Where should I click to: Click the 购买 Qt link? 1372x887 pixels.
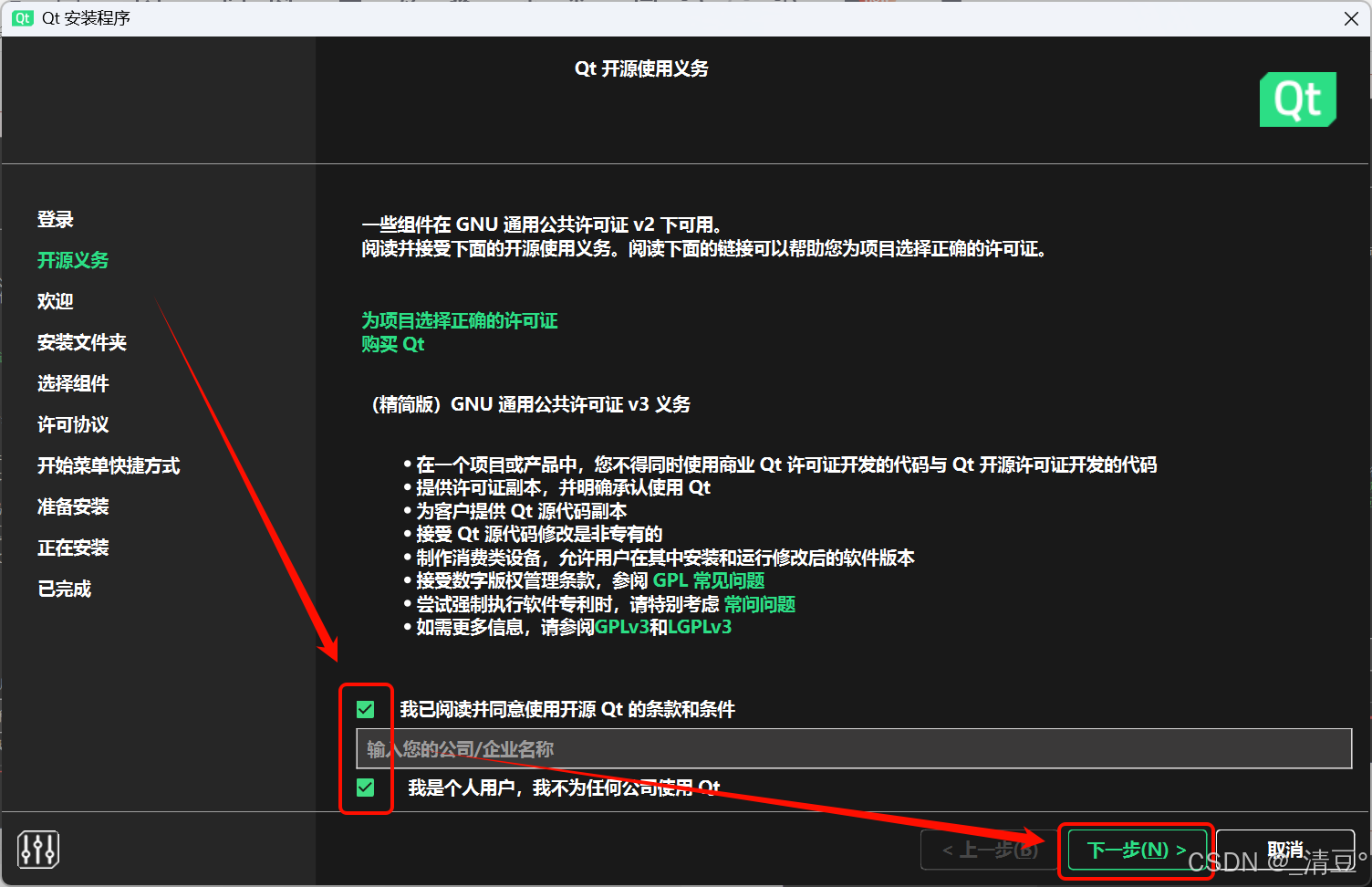coord(392,344)
